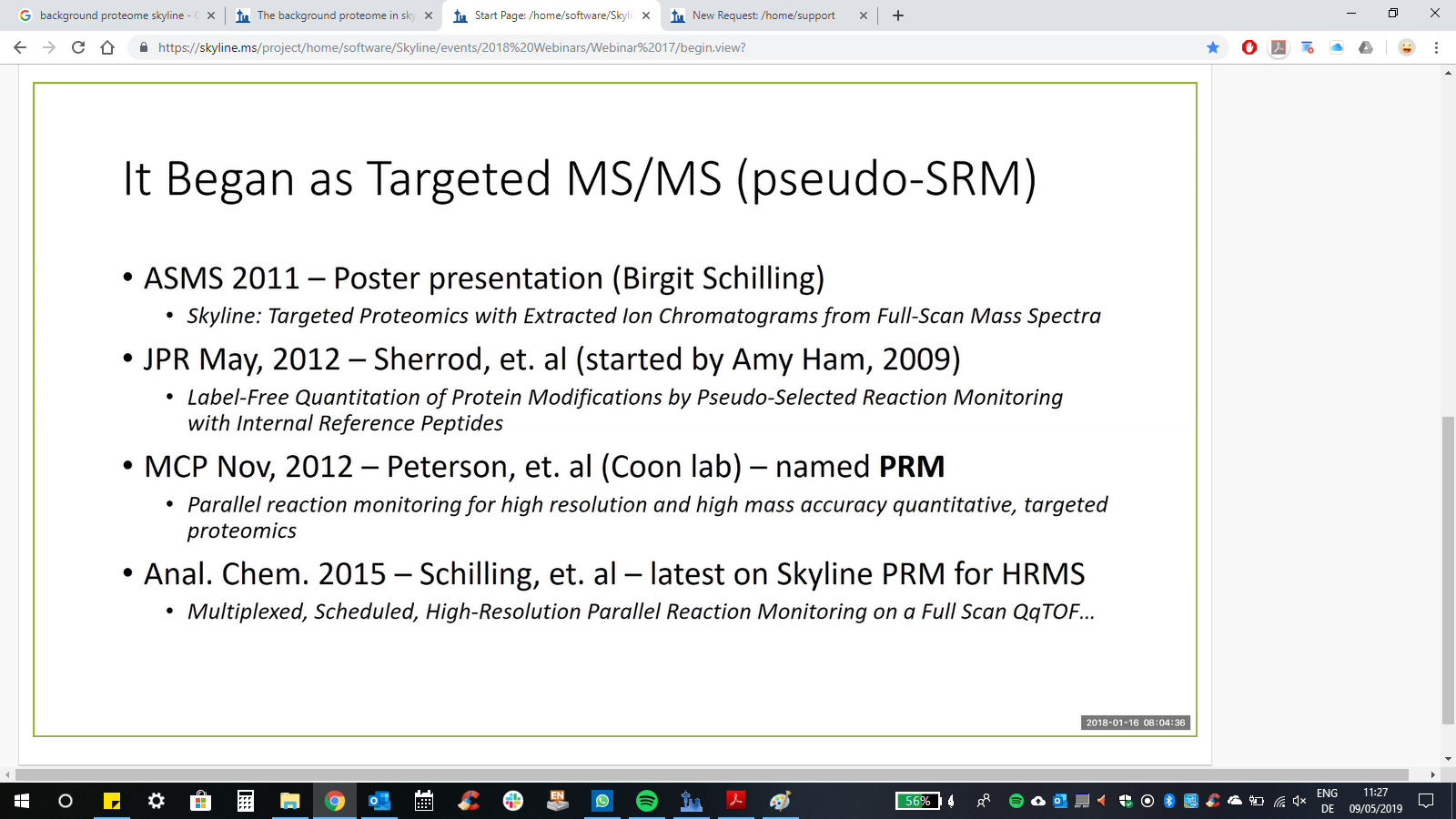Open Spotify from the taskbar
The width and height of the screenshot is (1456, 819).
coord(647,801)
